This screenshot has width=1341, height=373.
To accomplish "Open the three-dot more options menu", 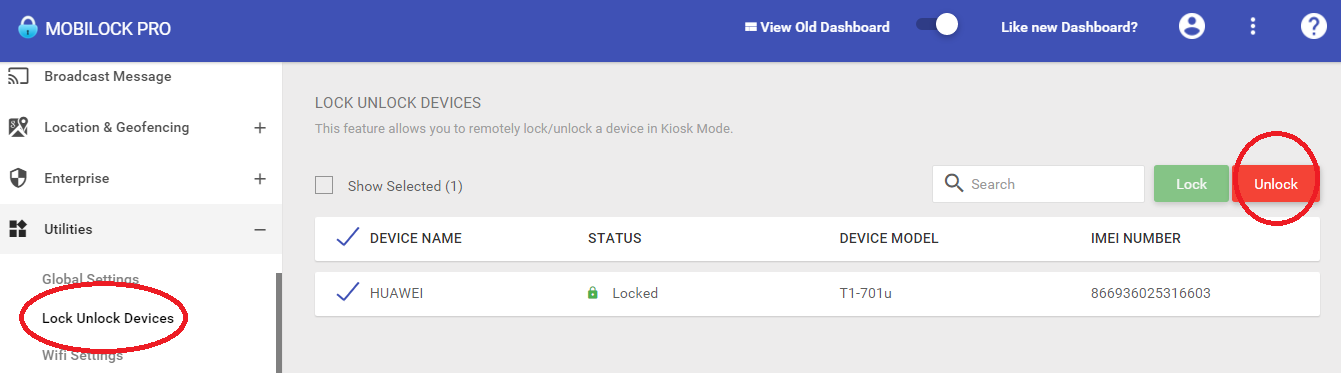I will click(1252, 27).
